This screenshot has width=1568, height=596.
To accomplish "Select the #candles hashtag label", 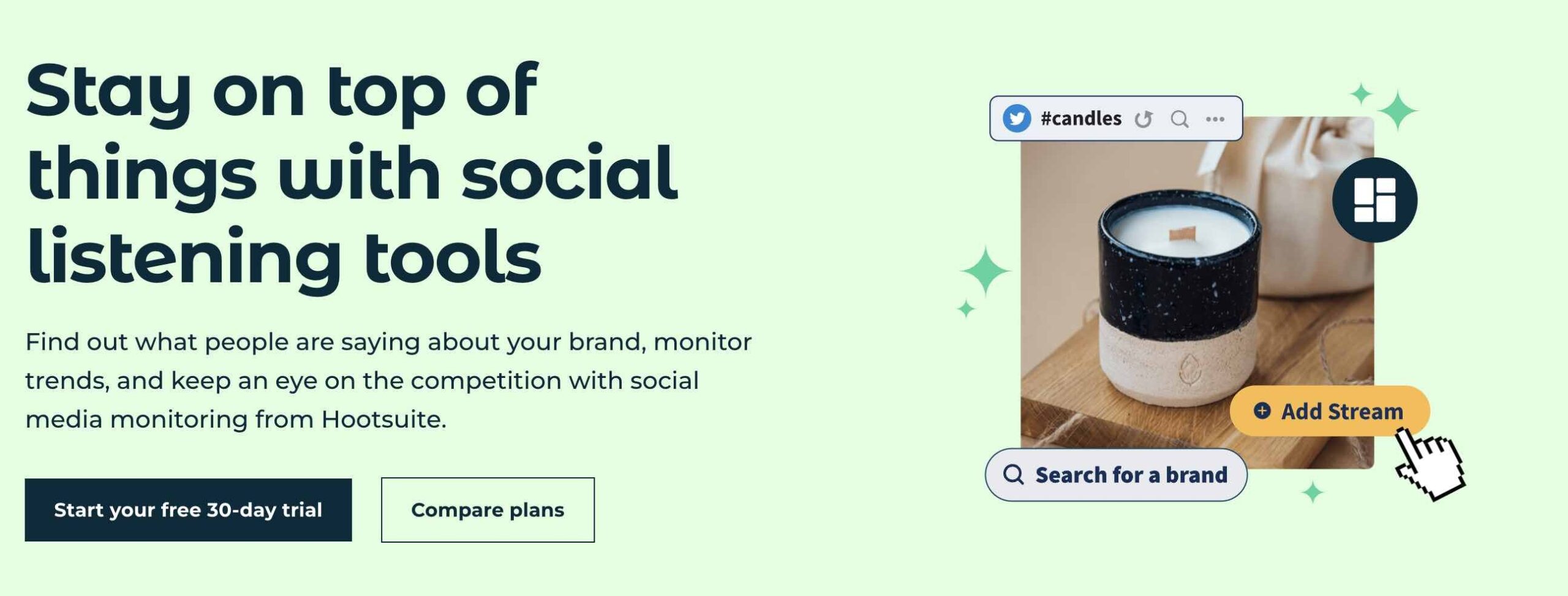I will [x=1081, y=118].
